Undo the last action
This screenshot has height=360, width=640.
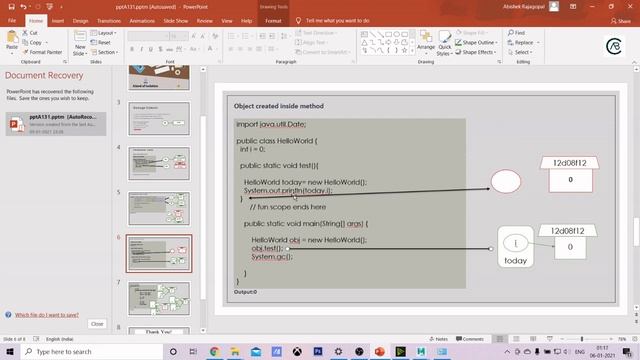tap(23, 7)
